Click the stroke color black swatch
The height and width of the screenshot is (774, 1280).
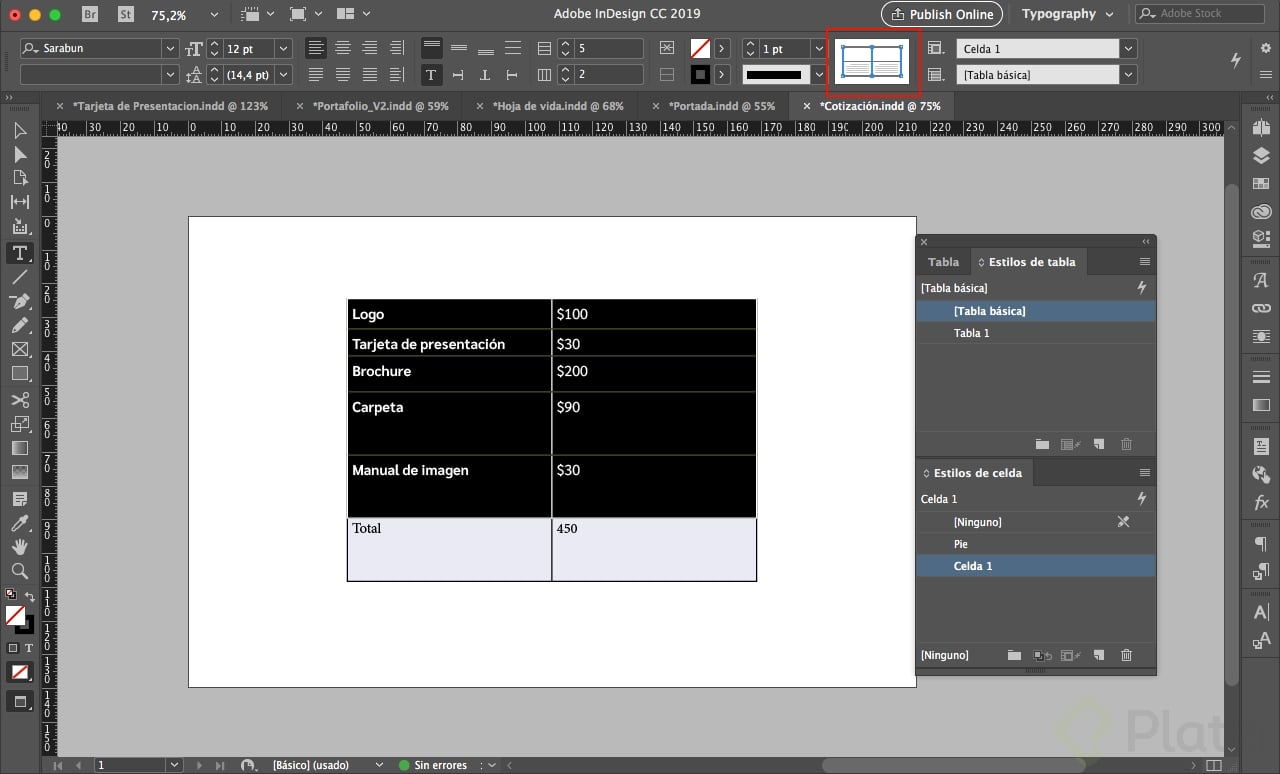[701, 74]
